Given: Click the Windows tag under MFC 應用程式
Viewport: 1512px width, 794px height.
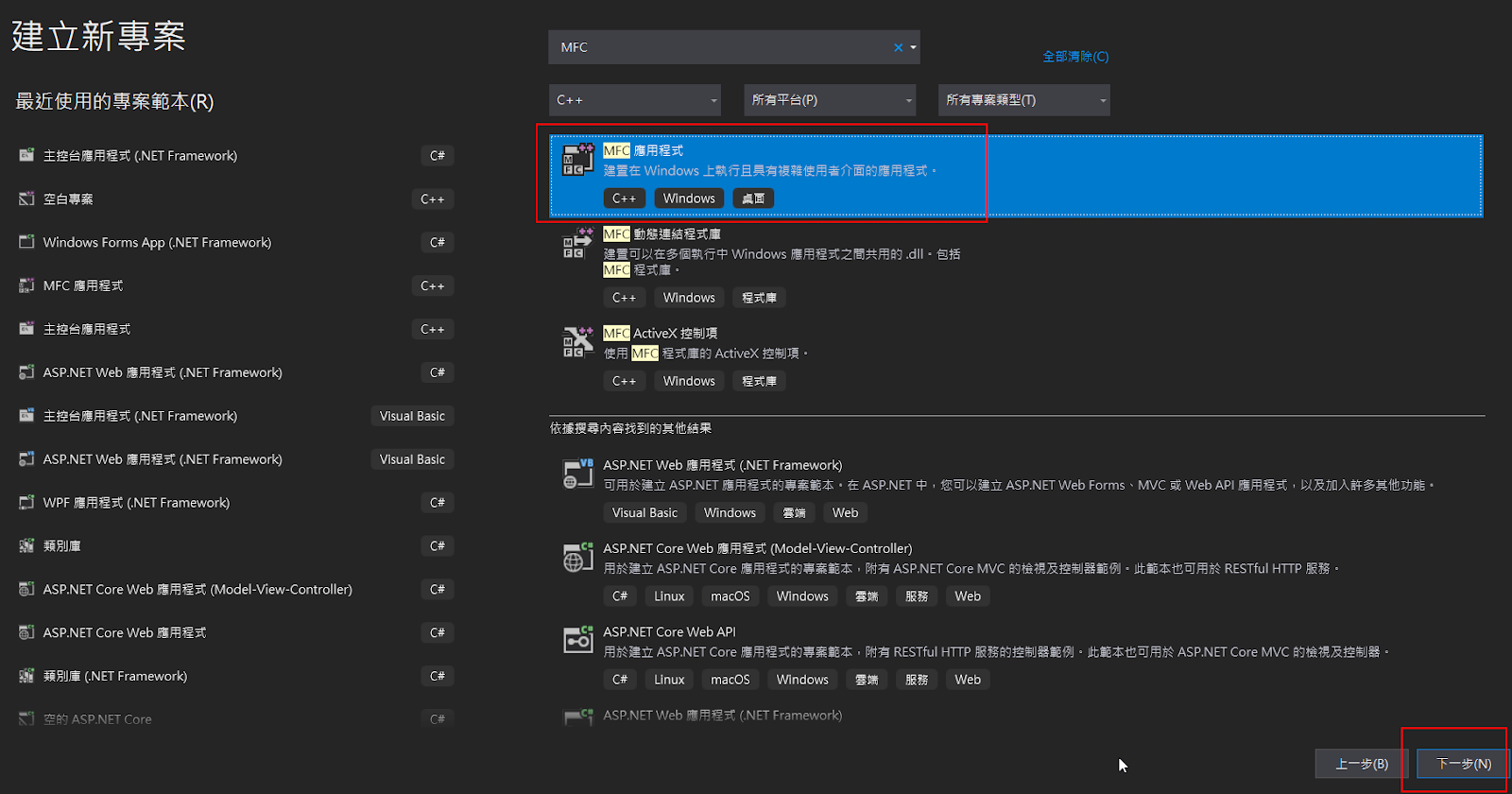Looking at the screenshot, I should [689, 198].
